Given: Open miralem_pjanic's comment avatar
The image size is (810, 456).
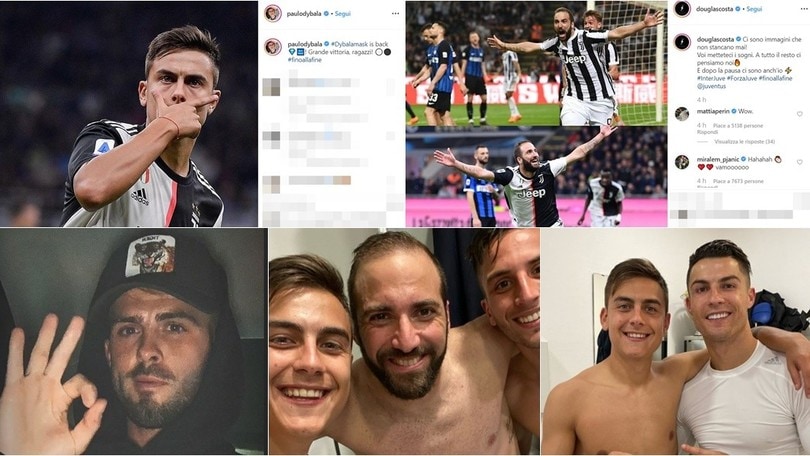Looking at the screenshot, I should click(682, 162).
